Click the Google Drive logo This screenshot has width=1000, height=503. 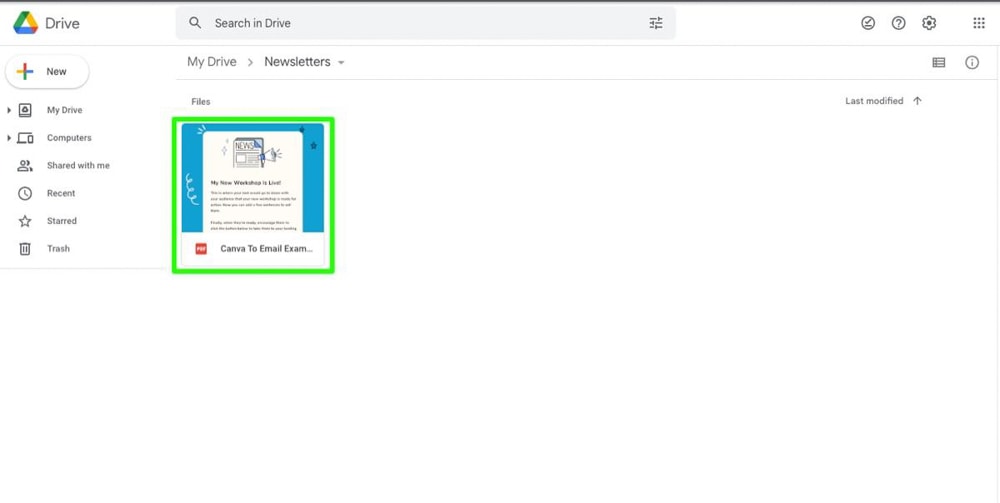(26, 23)
